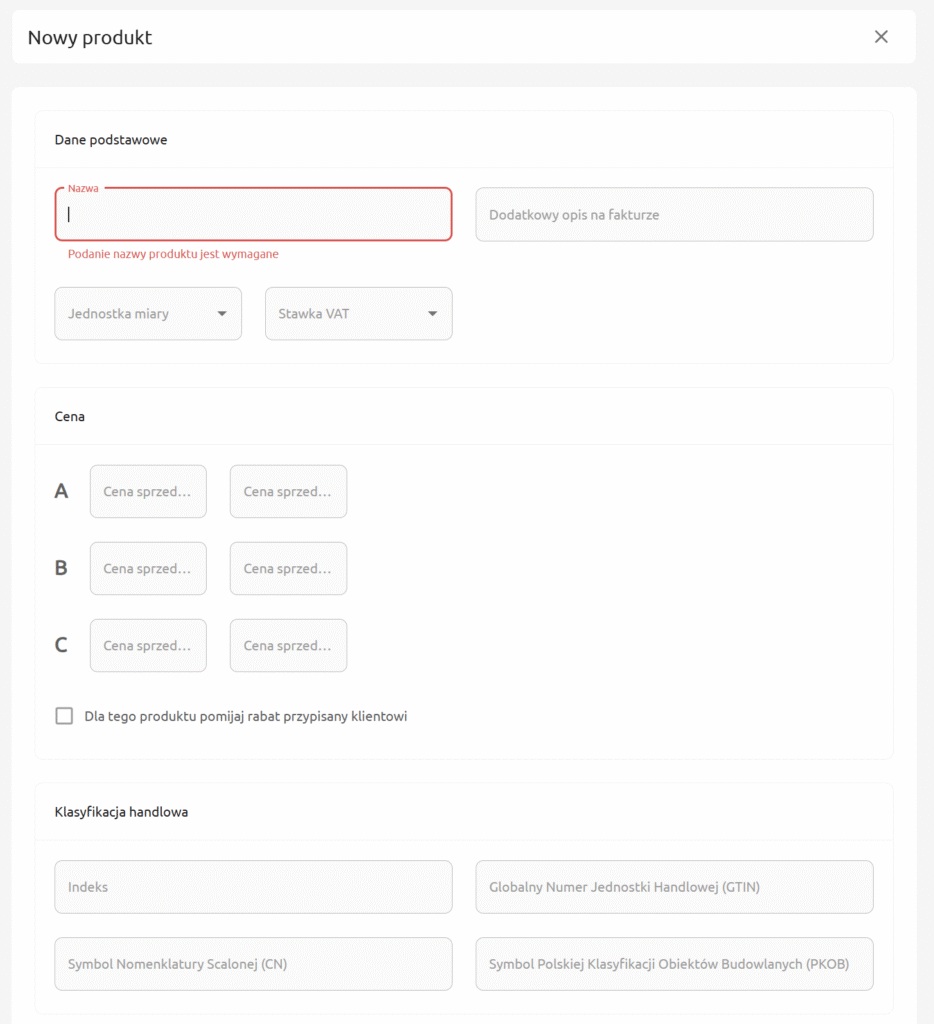The image size is (934, 1024).
Task: Click the arrow icon in Stawka VAT
Action: pos(432,314)
